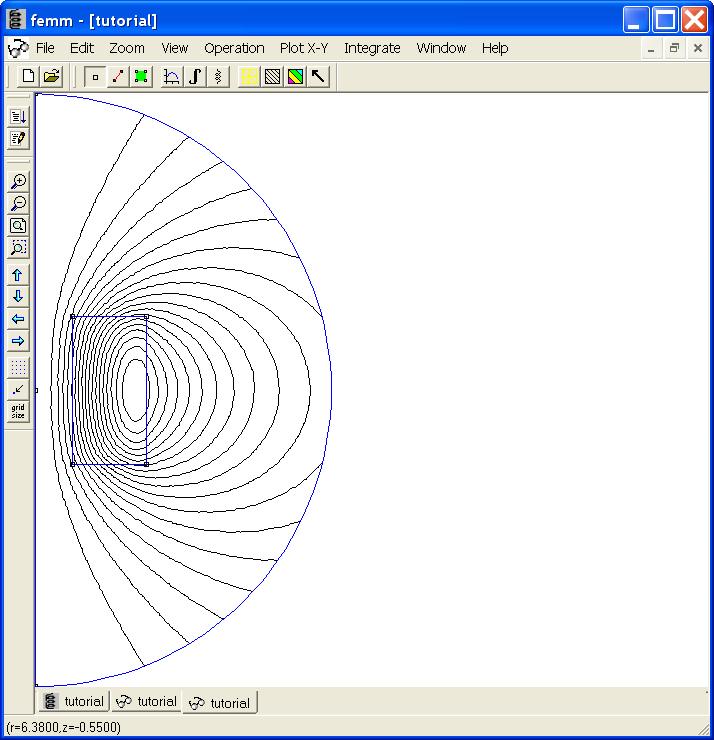Open the Integrate menu
The image size is (714, 740).
pos(372,48)
